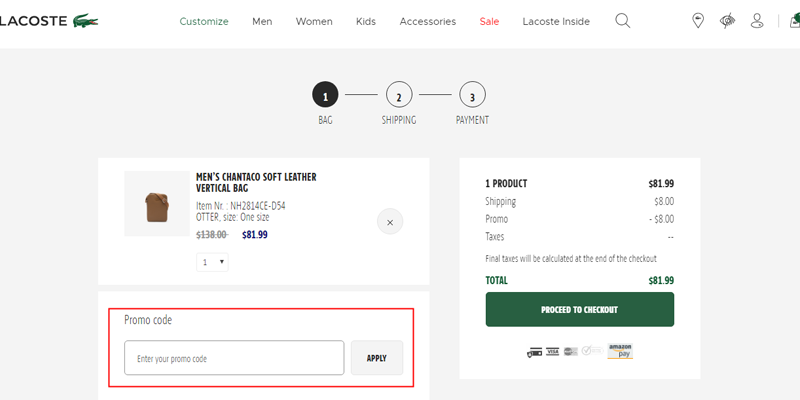The height and width of the screenshot is (400, 800).
Task: Click the Amazon Pay logo
Action: [x=620, y=352]
